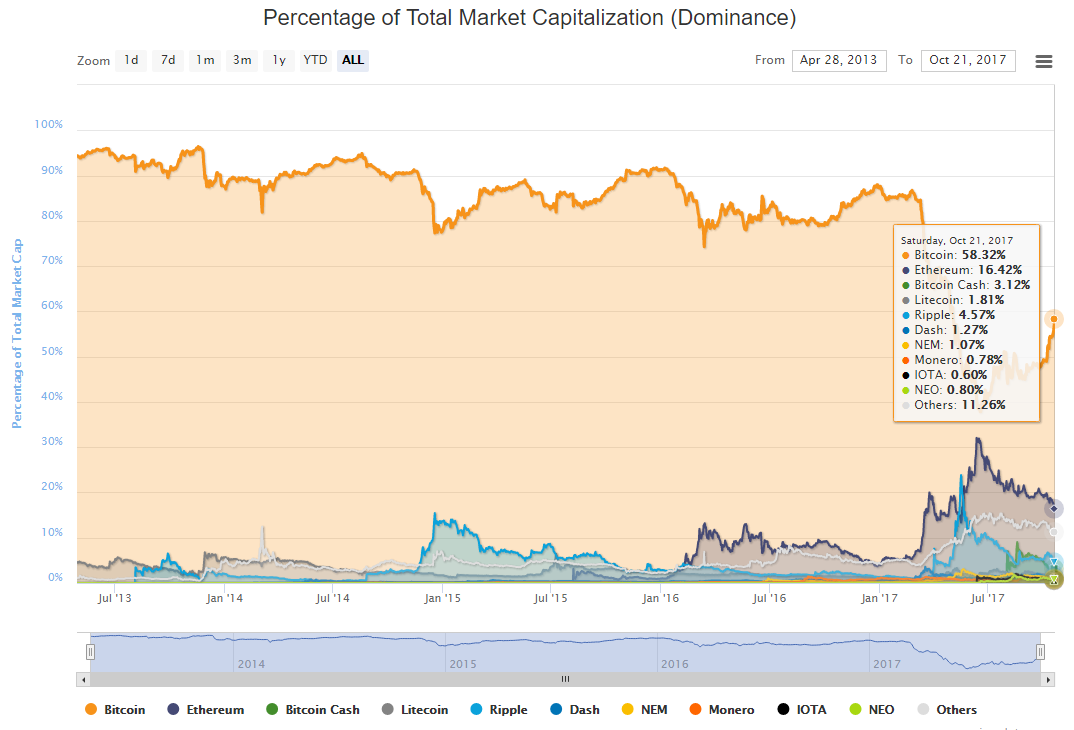Click the Monero legend marker
The image size is (1074, 730).
click(696, 710)
